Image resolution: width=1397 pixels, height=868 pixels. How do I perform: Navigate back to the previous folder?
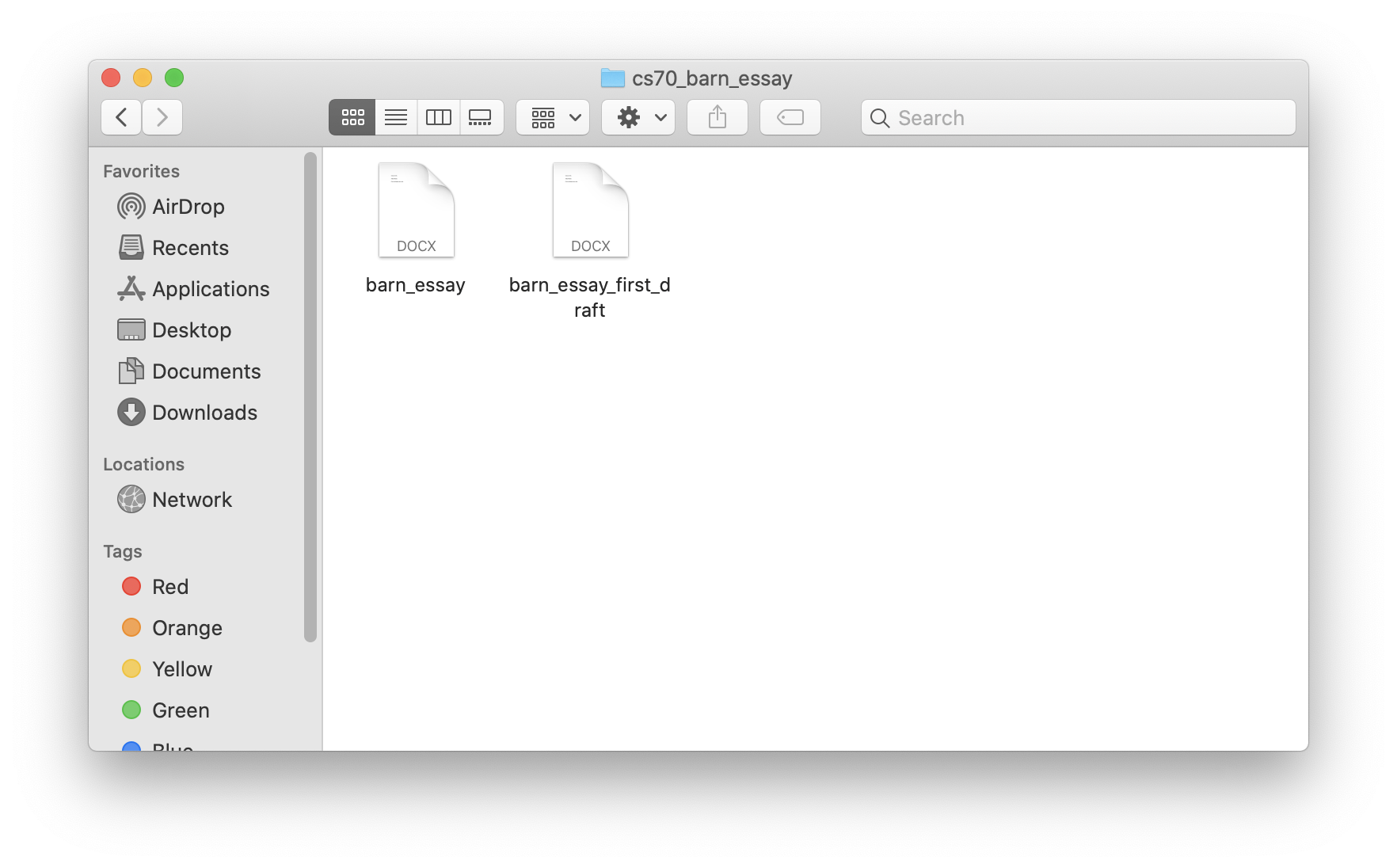point(120,116)
